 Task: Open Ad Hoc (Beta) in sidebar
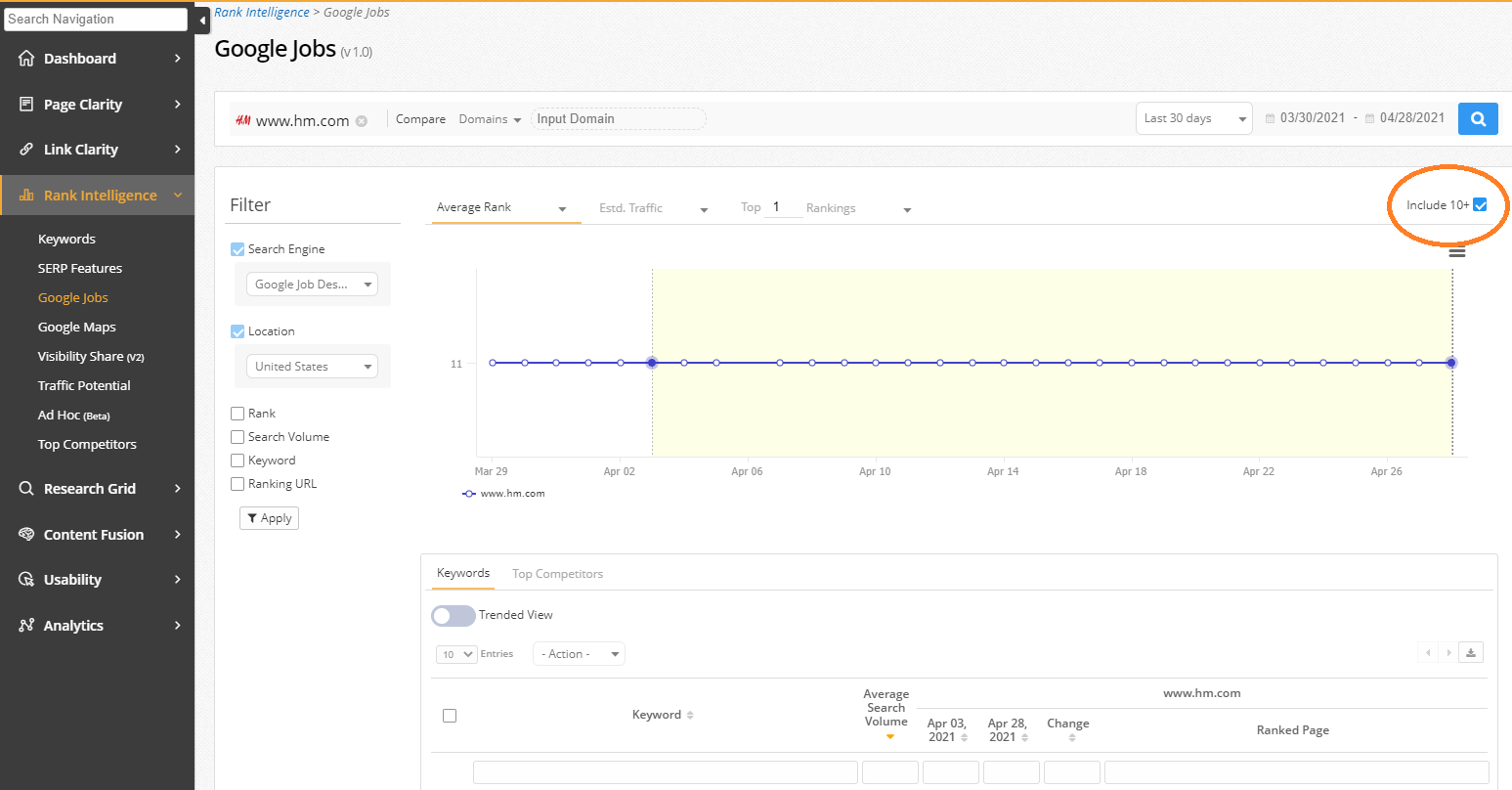[74, 416]
